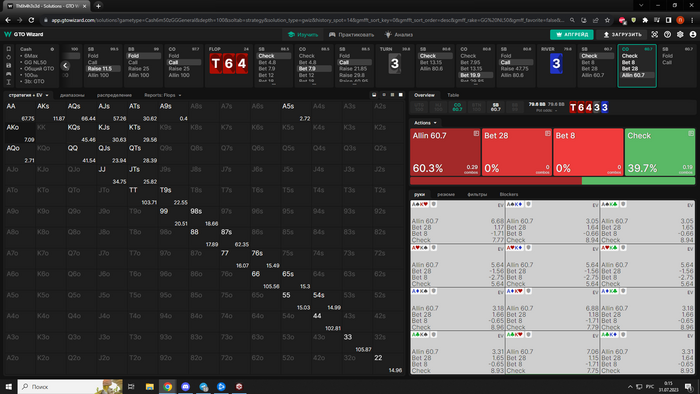Open Cash settings gear icon
Viewport: 700px width, 394px height.
coord(52,49)
